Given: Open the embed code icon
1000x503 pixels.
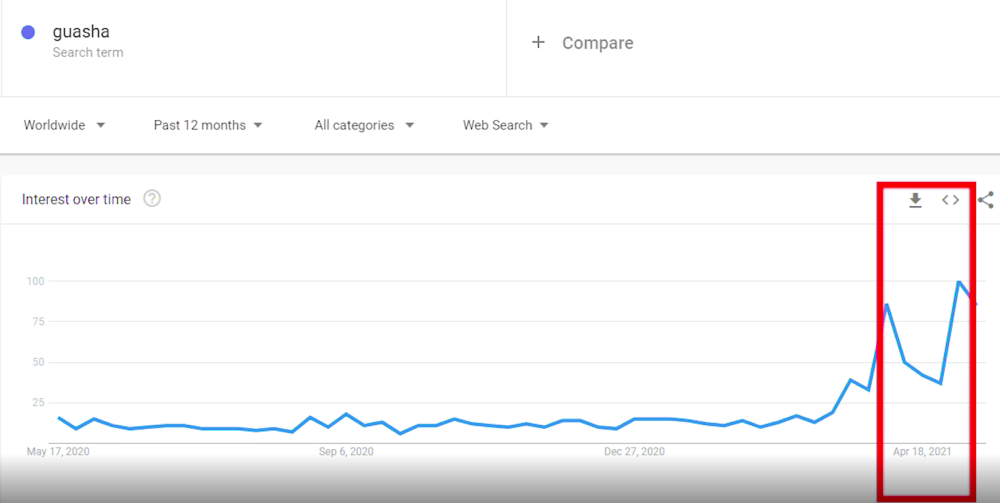Looking at the screenshot, I should click(950, 200).
